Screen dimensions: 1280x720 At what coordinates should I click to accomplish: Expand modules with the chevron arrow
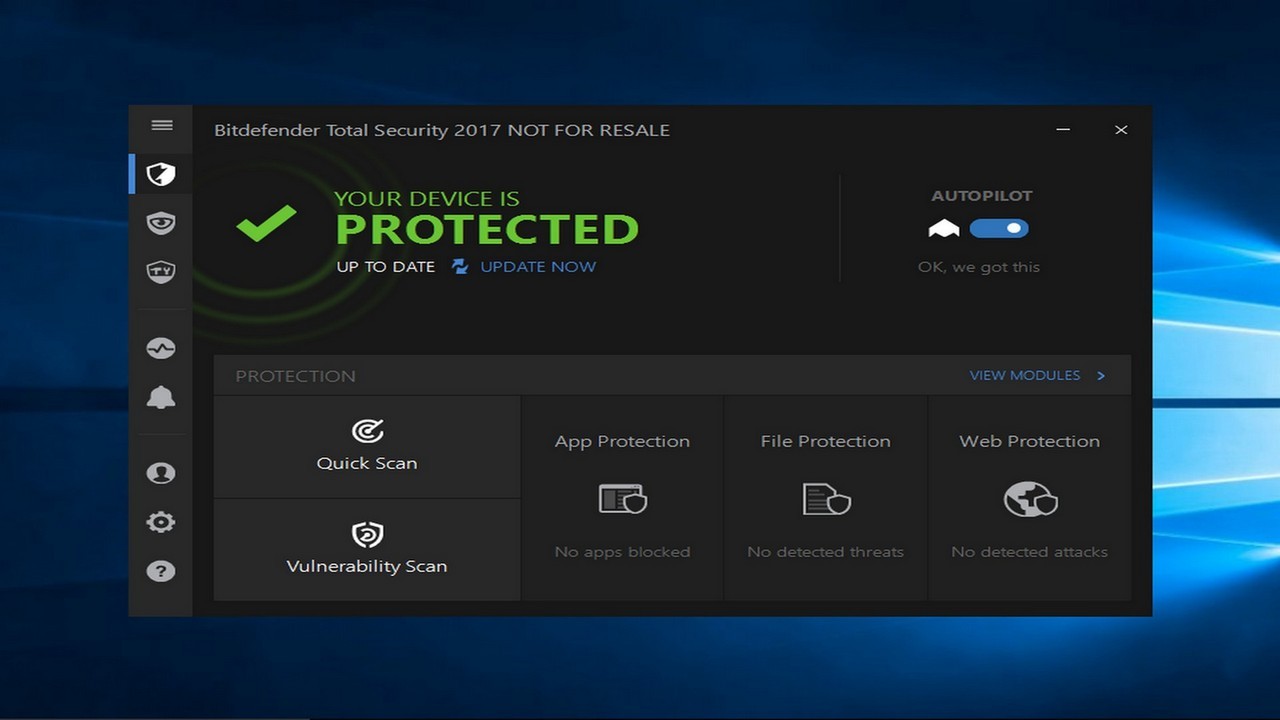[x=1101, y=376]
